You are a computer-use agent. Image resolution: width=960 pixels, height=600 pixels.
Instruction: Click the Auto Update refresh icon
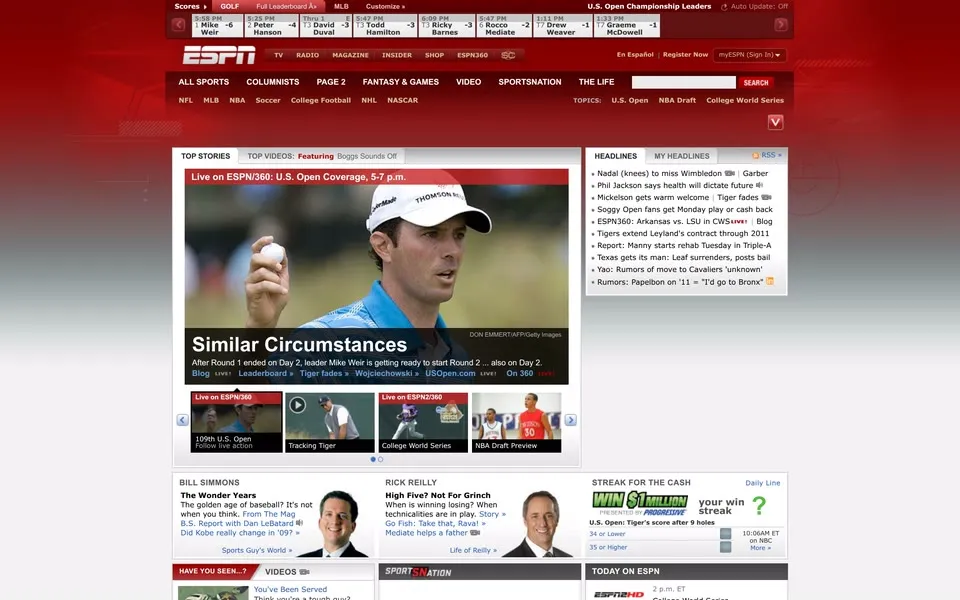pyautogui.click(x=724, y=7)
